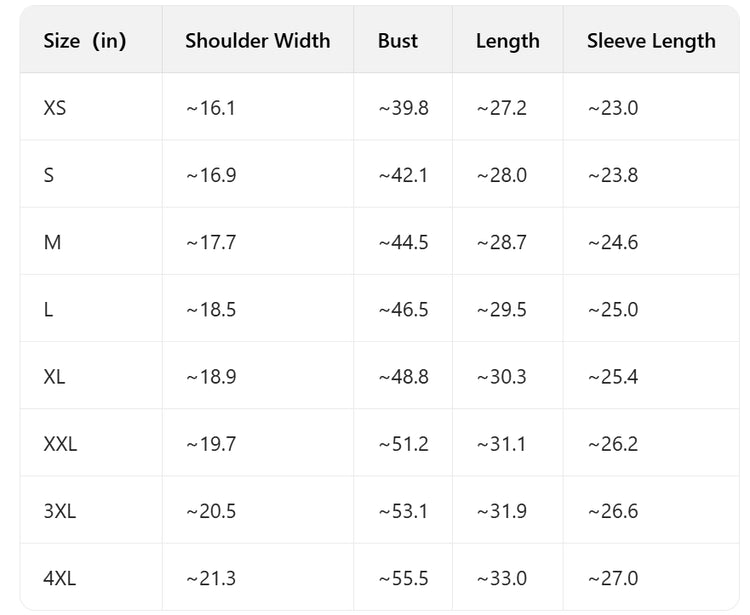Click the ~21.3 shoulder width cell
Viewport: 750px width, 615px height.
coord(211,578)
